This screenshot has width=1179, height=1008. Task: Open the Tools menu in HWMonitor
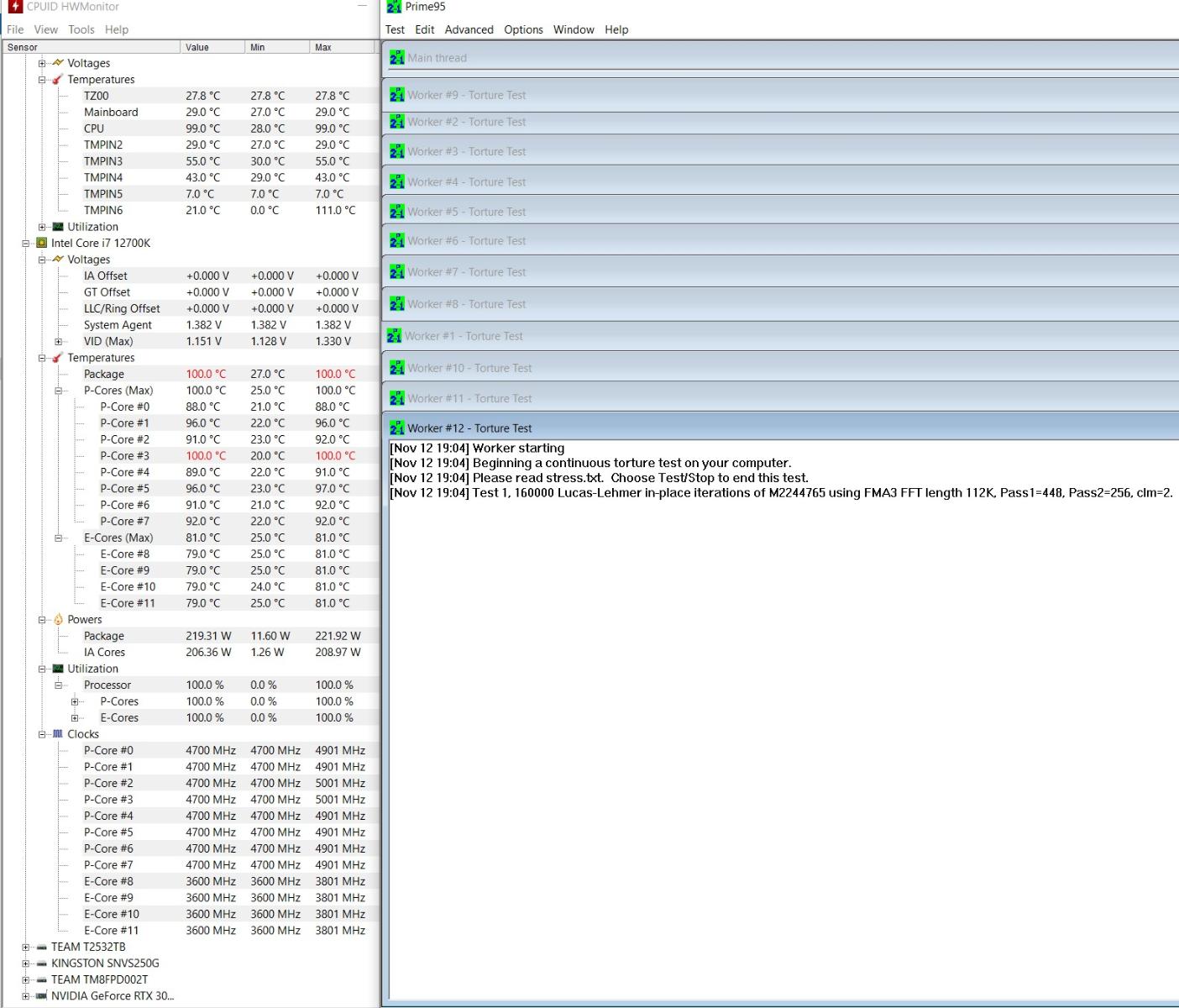81,29
